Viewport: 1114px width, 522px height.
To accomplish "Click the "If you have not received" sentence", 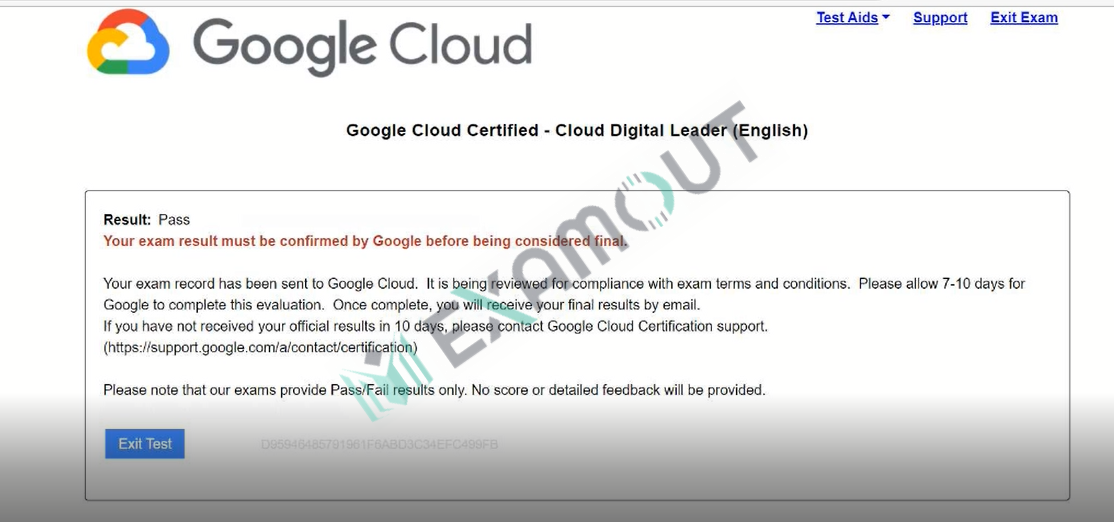I will [436, 327].
